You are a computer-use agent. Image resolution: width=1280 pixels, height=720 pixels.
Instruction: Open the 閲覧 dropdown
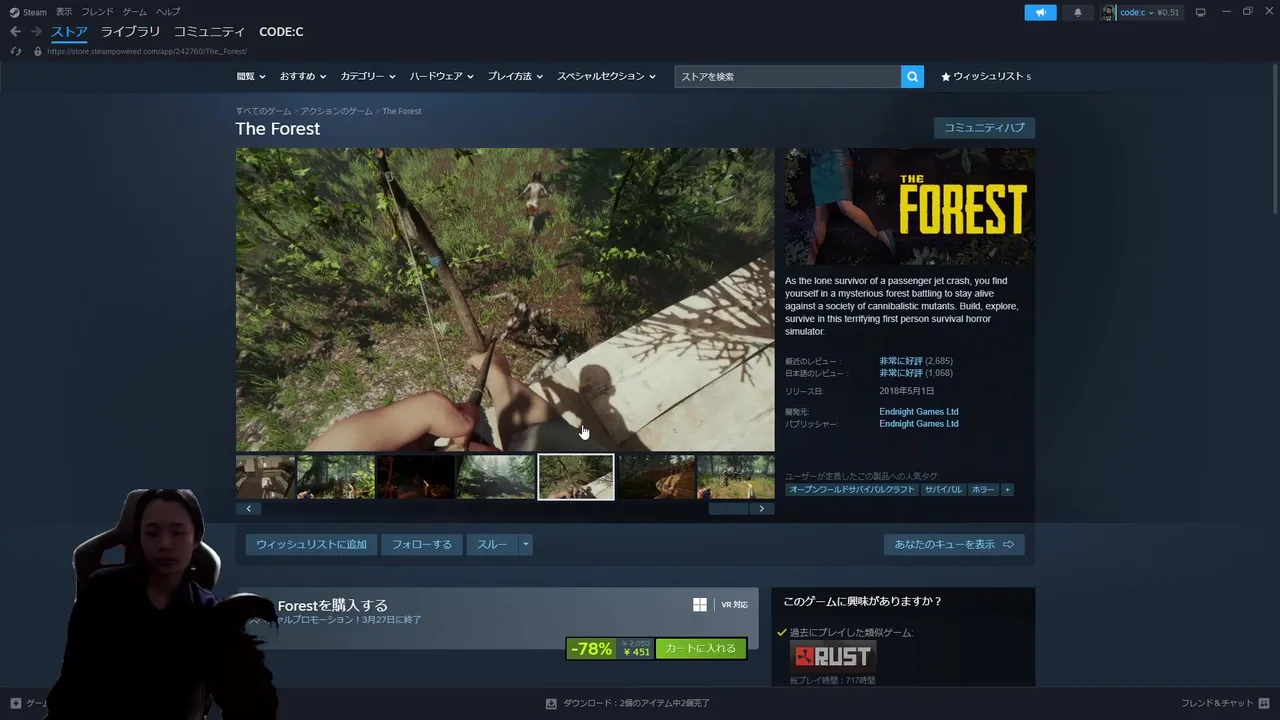pos(251,76)
